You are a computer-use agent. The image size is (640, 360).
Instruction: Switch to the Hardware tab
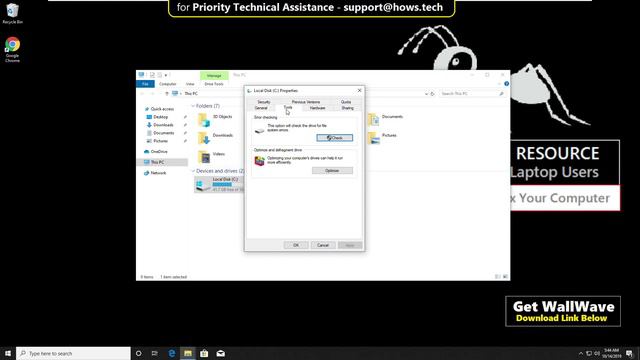pyautogui.click(x=318, y=108)
